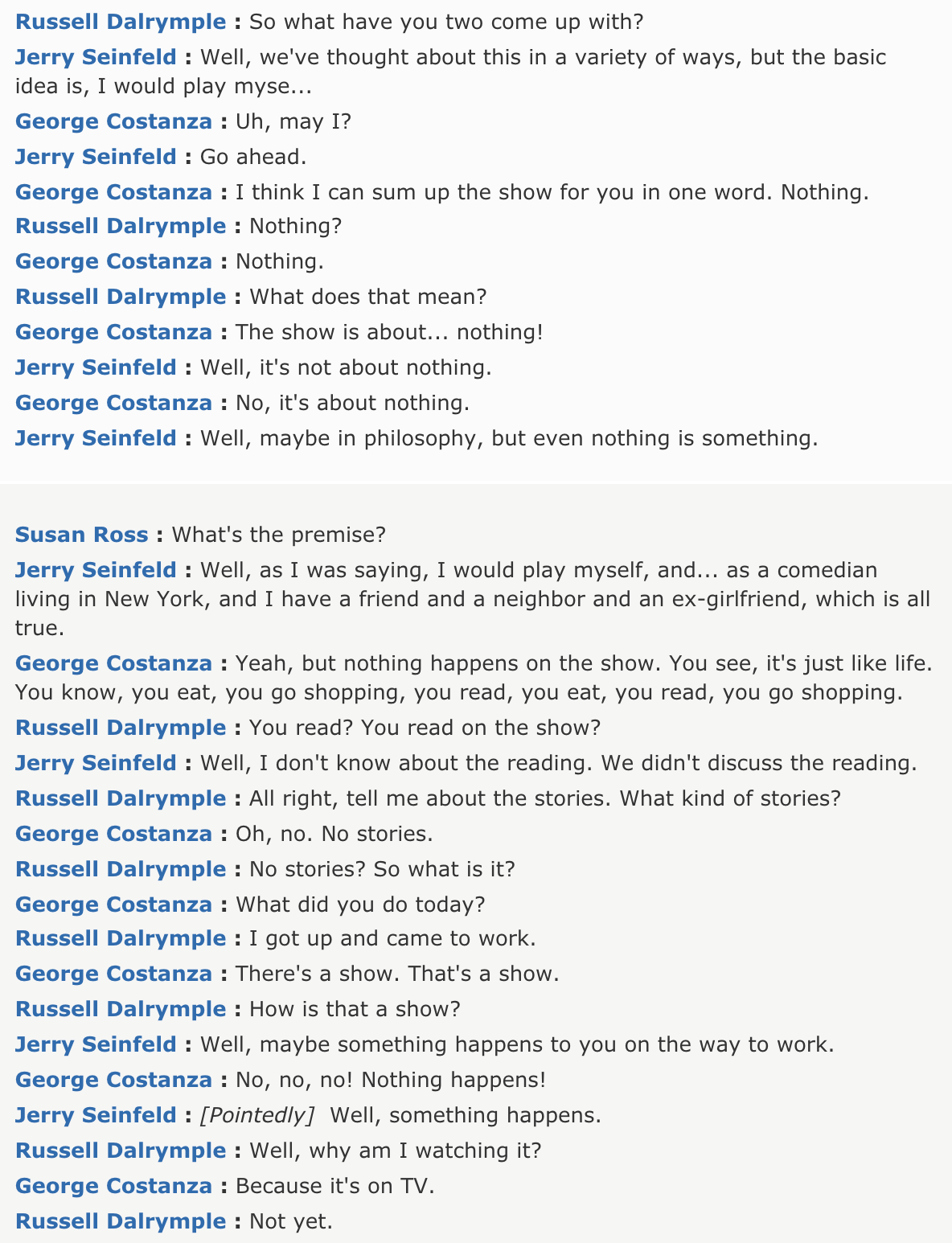Click George Costanza beside "There's a show."
The image size is (952, 1243).
[x=113, y=974]
